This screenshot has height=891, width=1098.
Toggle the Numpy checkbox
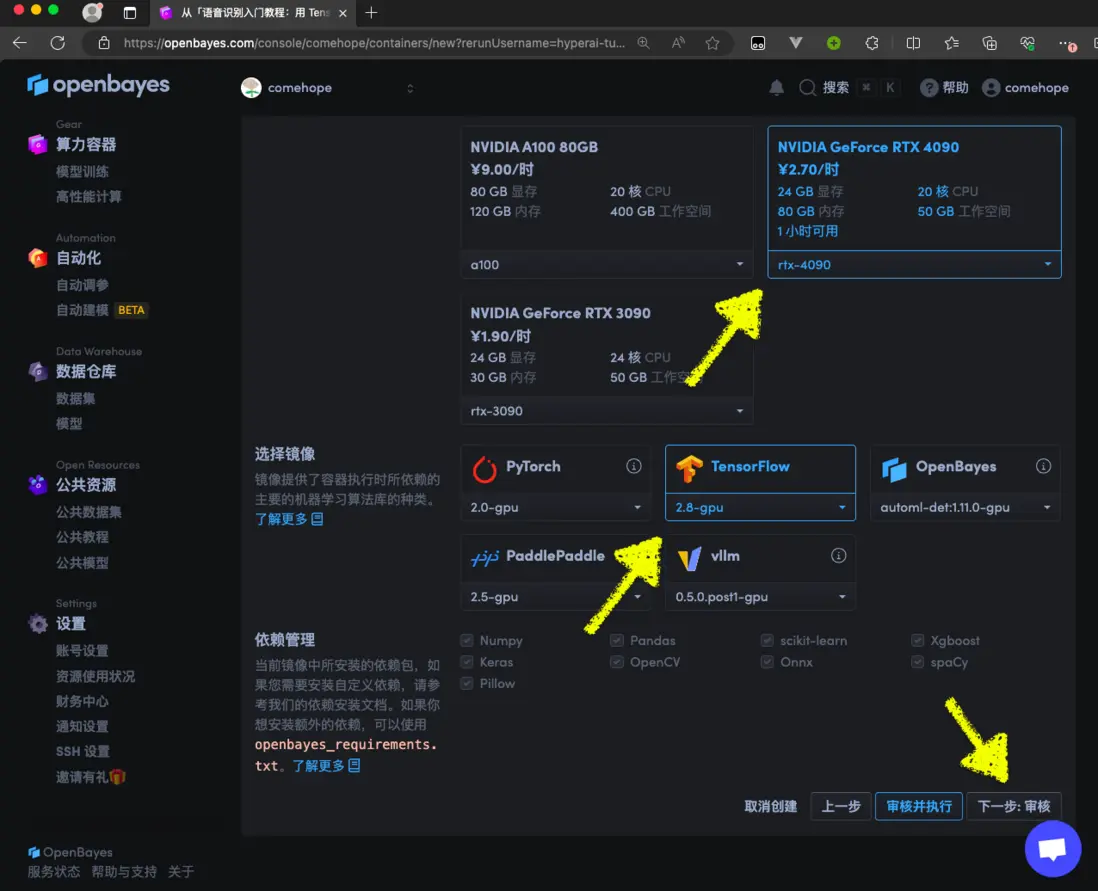[x=466, y=640]
